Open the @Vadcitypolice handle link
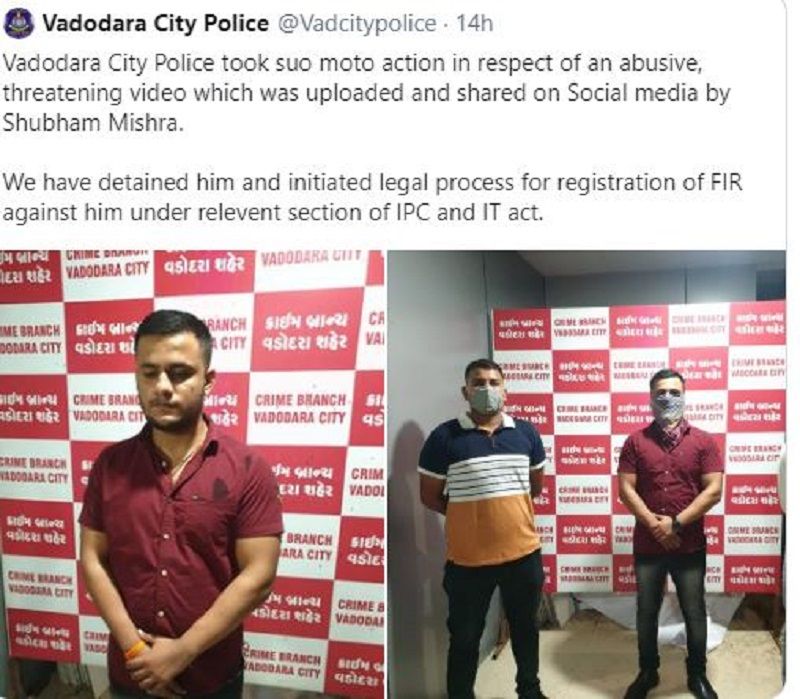The image size is (800, 699). 356,23
